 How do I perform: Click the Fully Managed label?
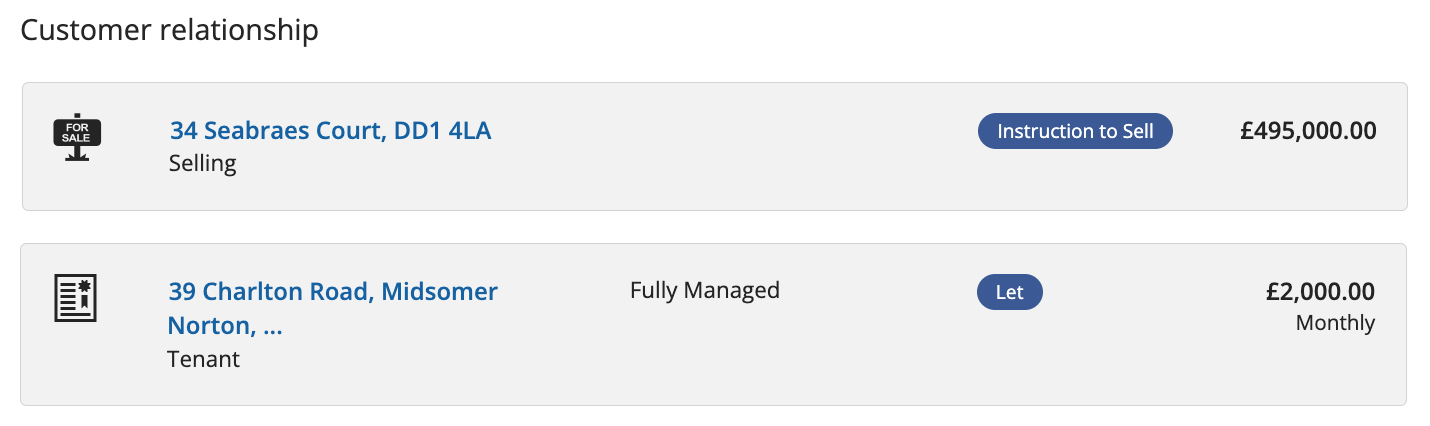(705, 290)
